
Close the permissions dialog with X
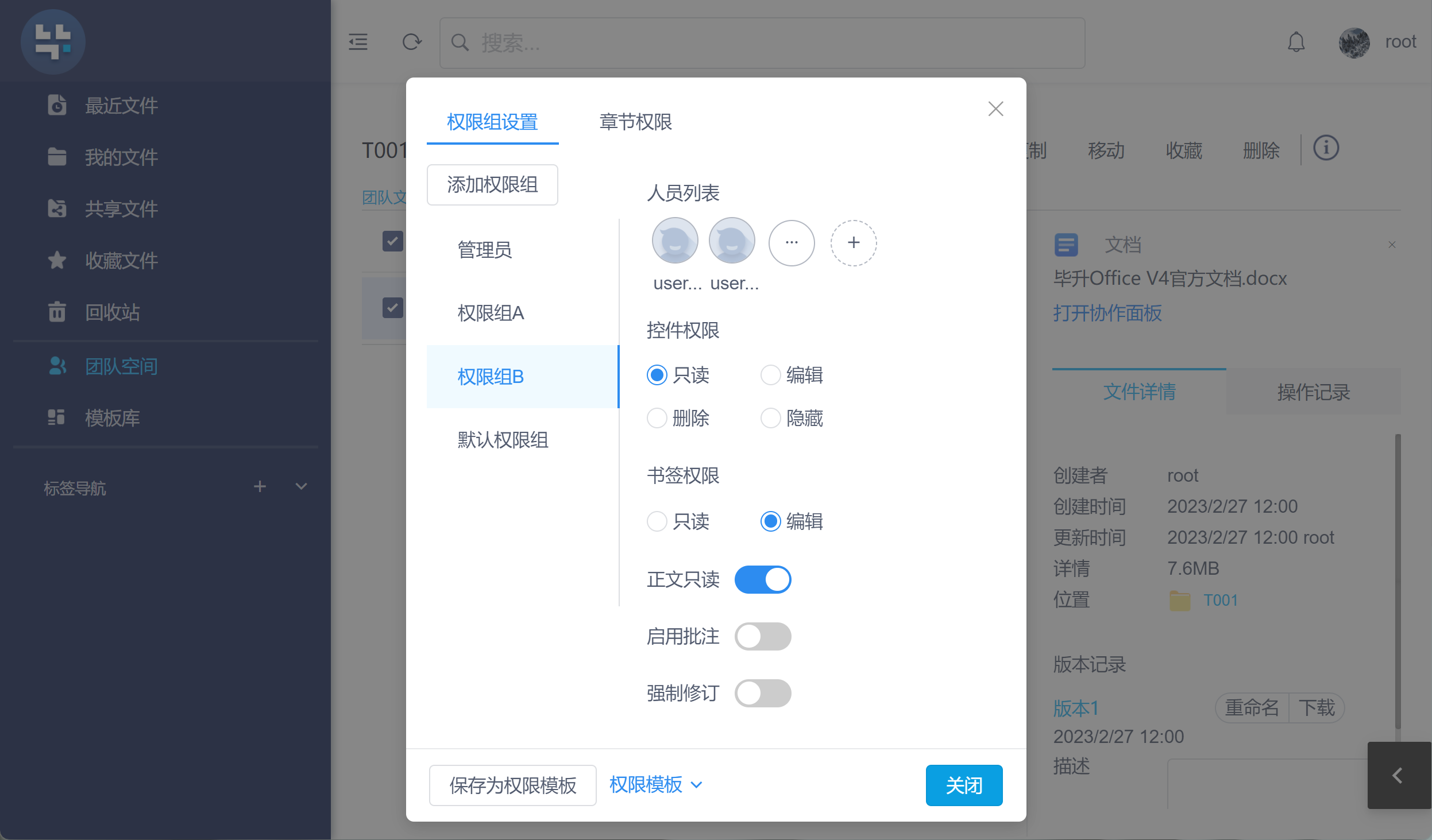tap(995, 109)
